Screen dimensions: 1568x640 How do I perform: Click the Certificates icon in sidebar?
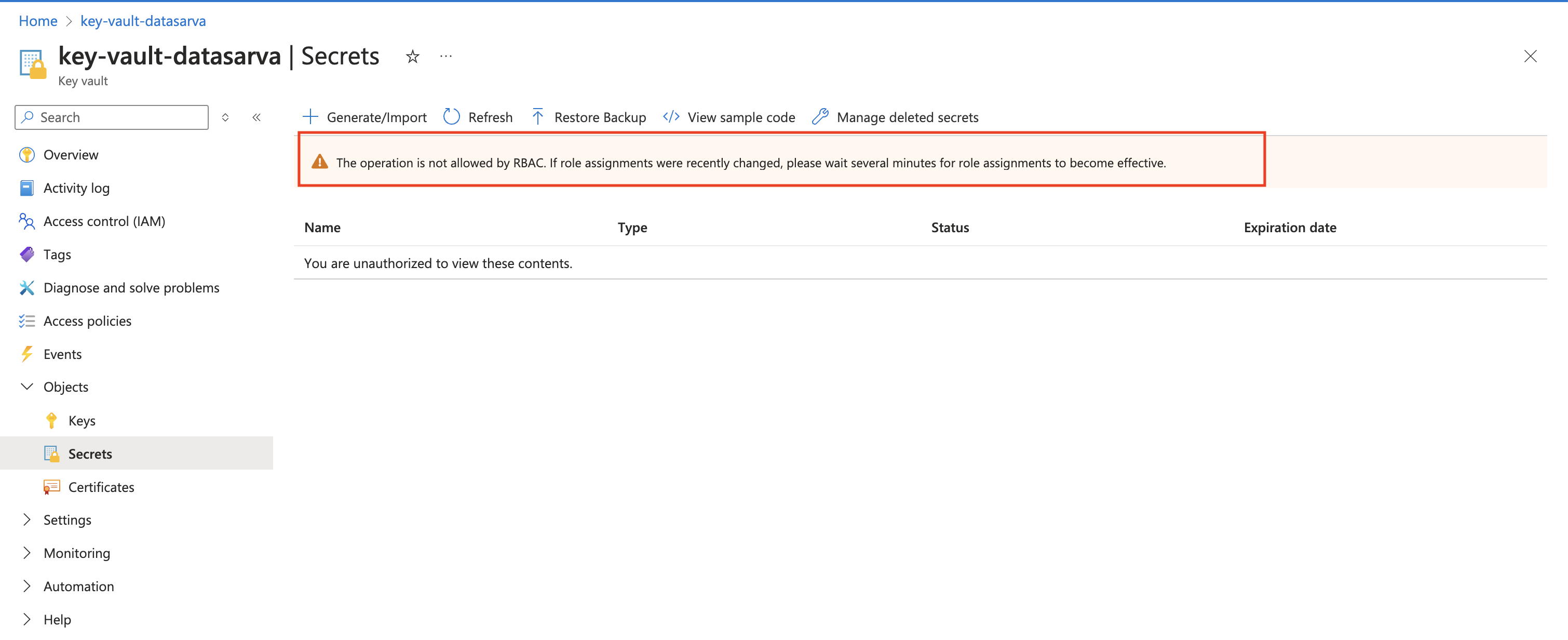click(x=52, y=487)
